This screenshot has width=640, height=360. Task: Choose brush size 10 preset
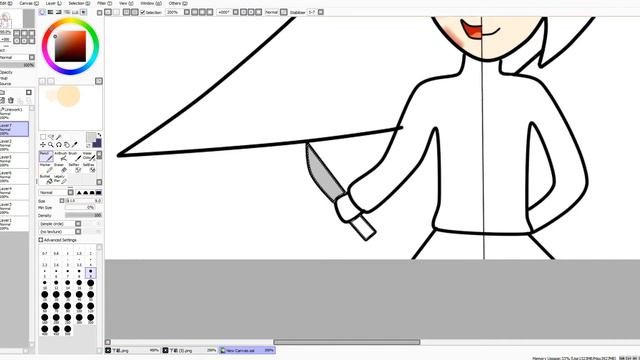[x=44, y=284]
